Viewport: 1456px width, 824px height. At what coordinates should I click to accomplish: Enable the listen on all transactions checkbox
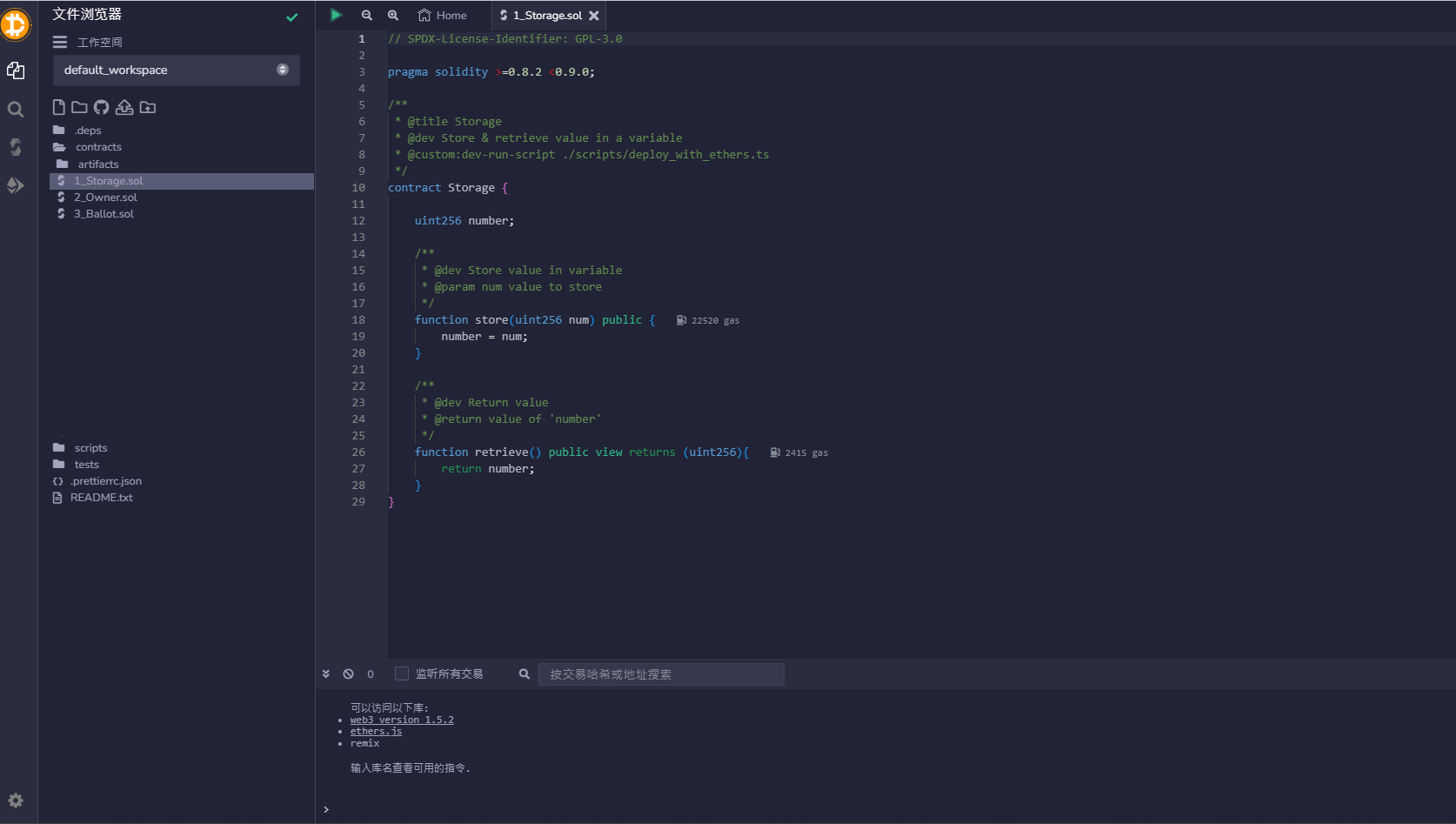[x=401, y=673]
